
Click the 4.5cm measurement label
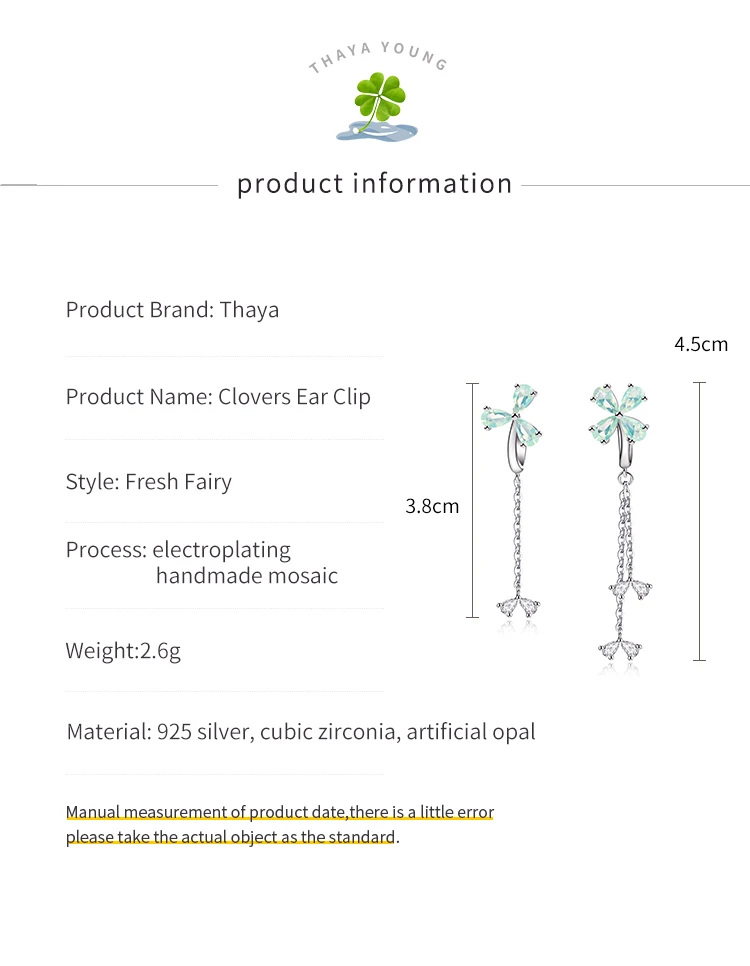(x=701, y=344)
